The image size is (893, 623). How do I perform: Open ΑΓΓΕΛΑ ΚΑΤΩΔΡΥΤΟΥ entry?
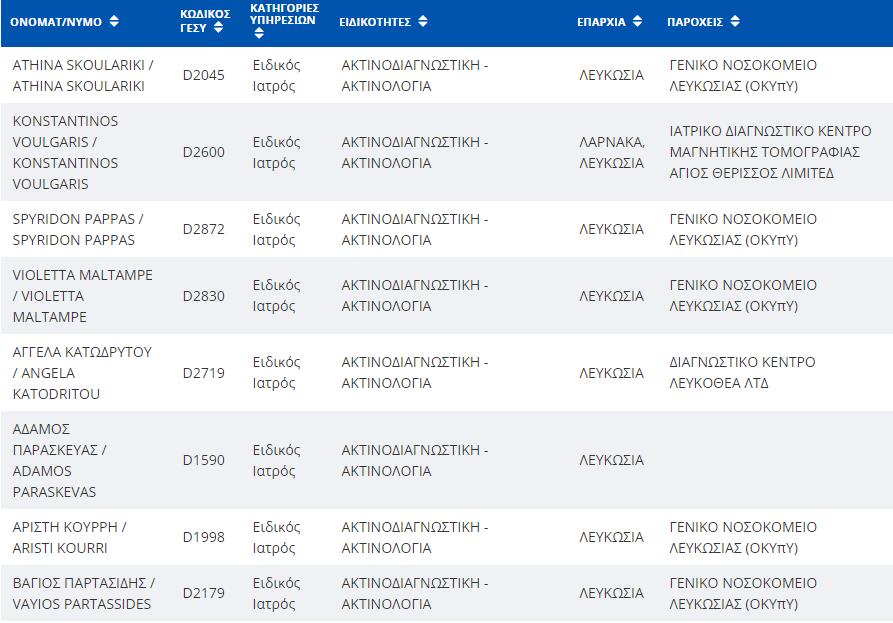[x=82, y=373]
